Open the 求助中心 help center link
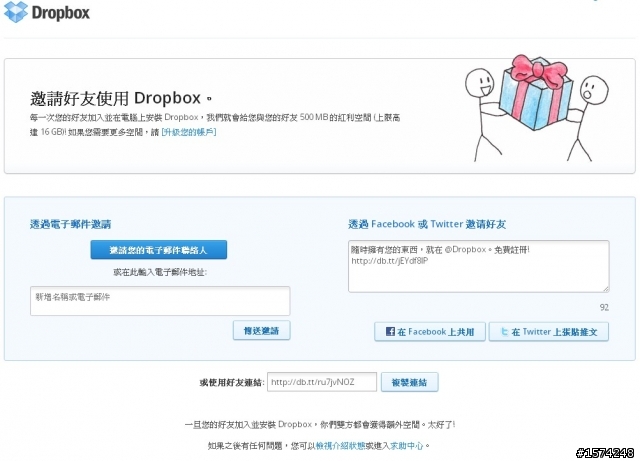Image resolution: width=640 pixels, height=461 pixels. [x=407, y=445]
